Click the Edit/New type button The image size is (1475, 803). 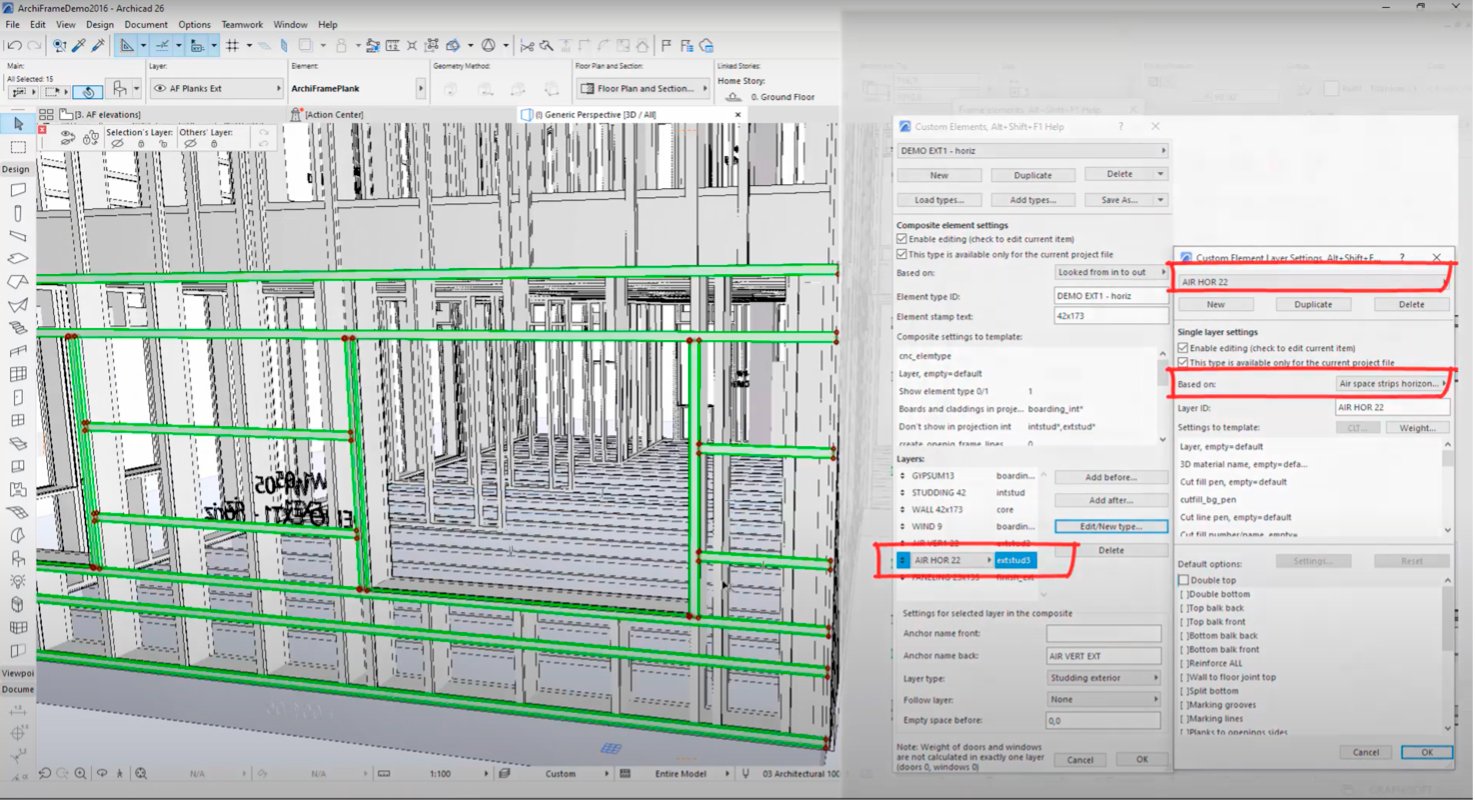[x=1111, y=526]
